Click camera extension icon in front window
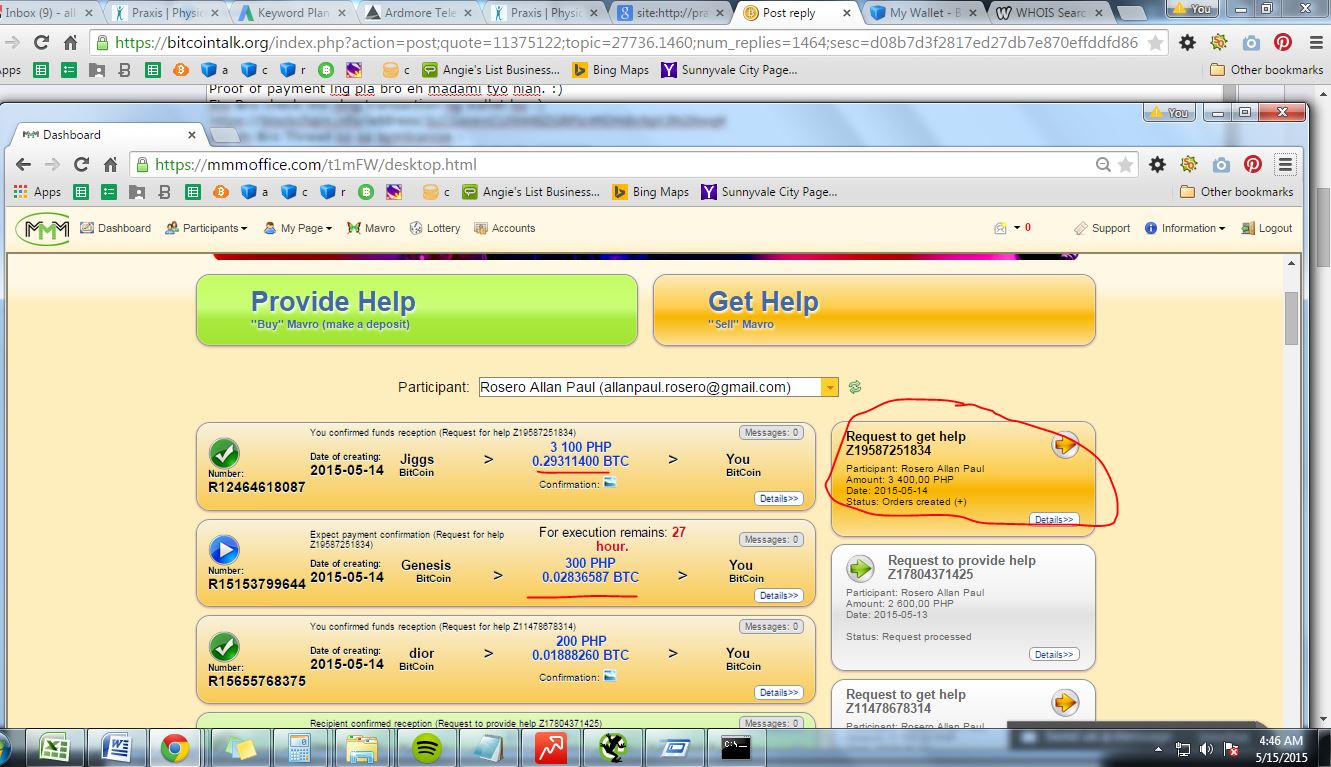Viewport: 1331px width, 767px height. (x=1221, y=164)
